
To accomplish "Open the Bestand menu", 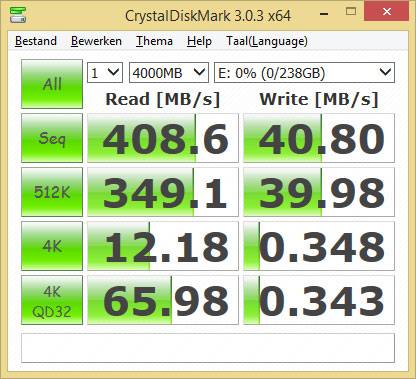I will pyautogui.click(x=36, y=41).
